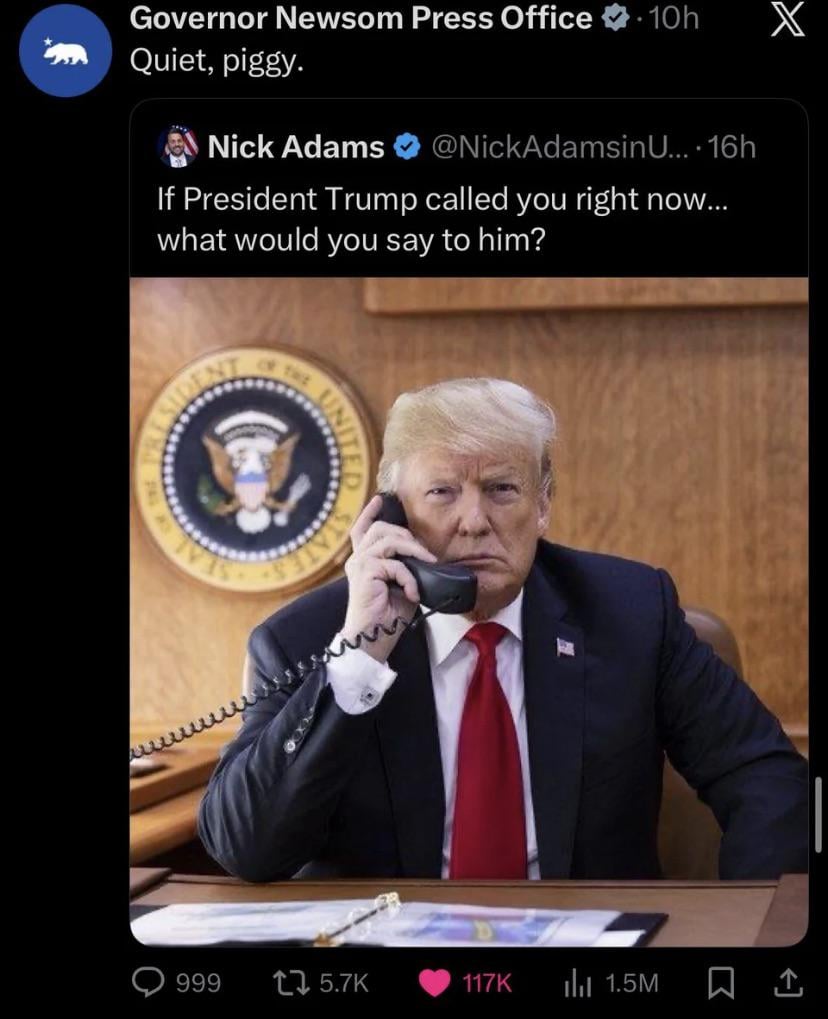The height and width of the screenshot is (1019, 828).
Task: Open the Nick Adams display name
Action: pos(296,147)
